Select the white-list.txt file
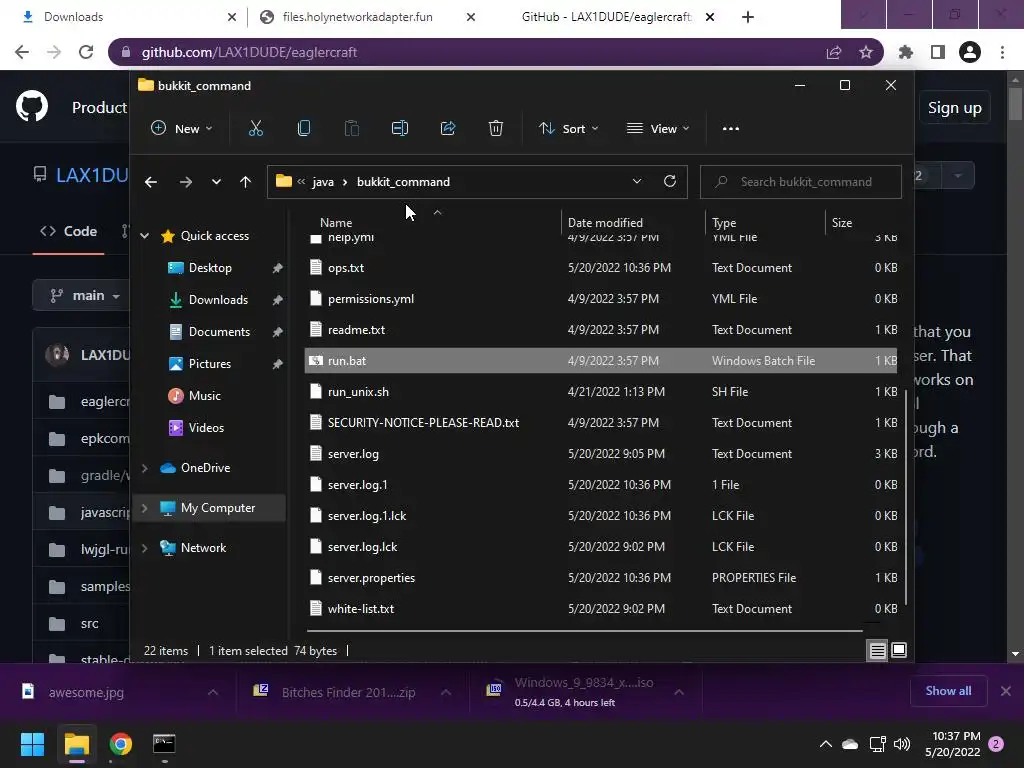 click(x=600, y=609)
